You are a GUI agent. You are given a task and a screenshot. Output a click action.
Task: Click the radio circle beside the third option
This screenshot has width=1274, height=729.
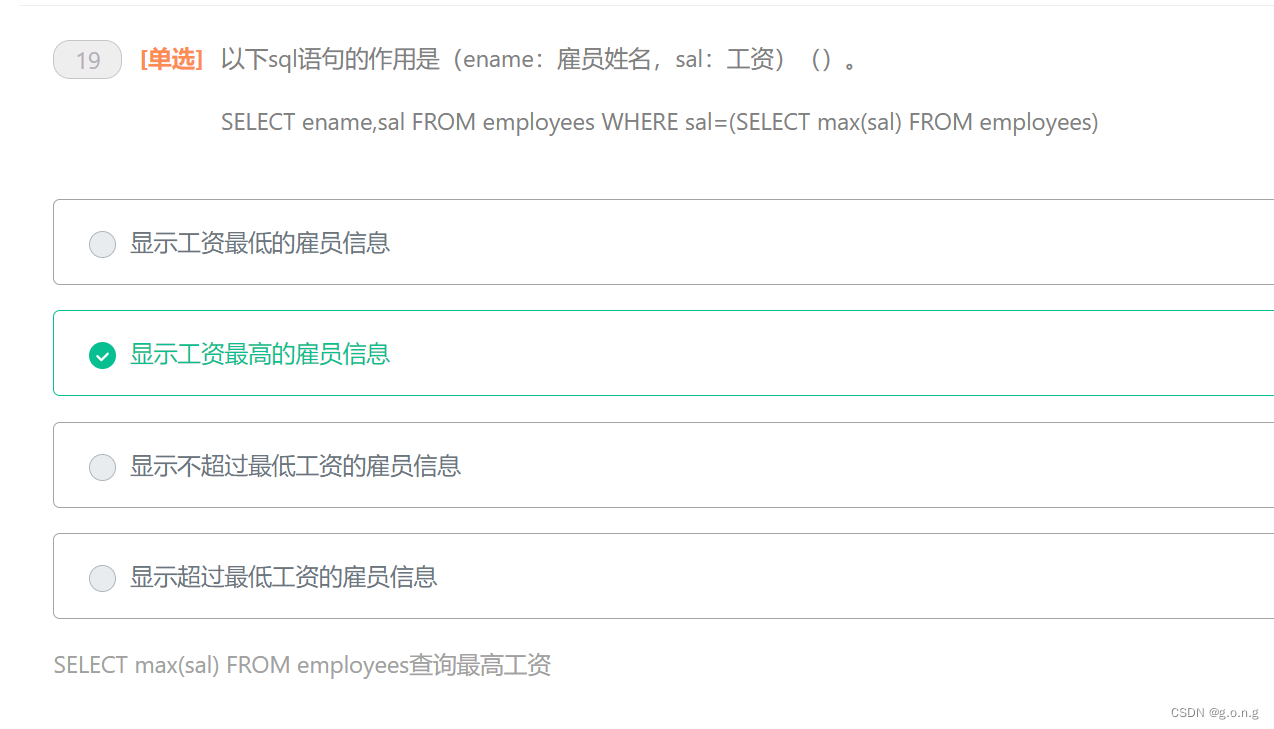(102, 466)
